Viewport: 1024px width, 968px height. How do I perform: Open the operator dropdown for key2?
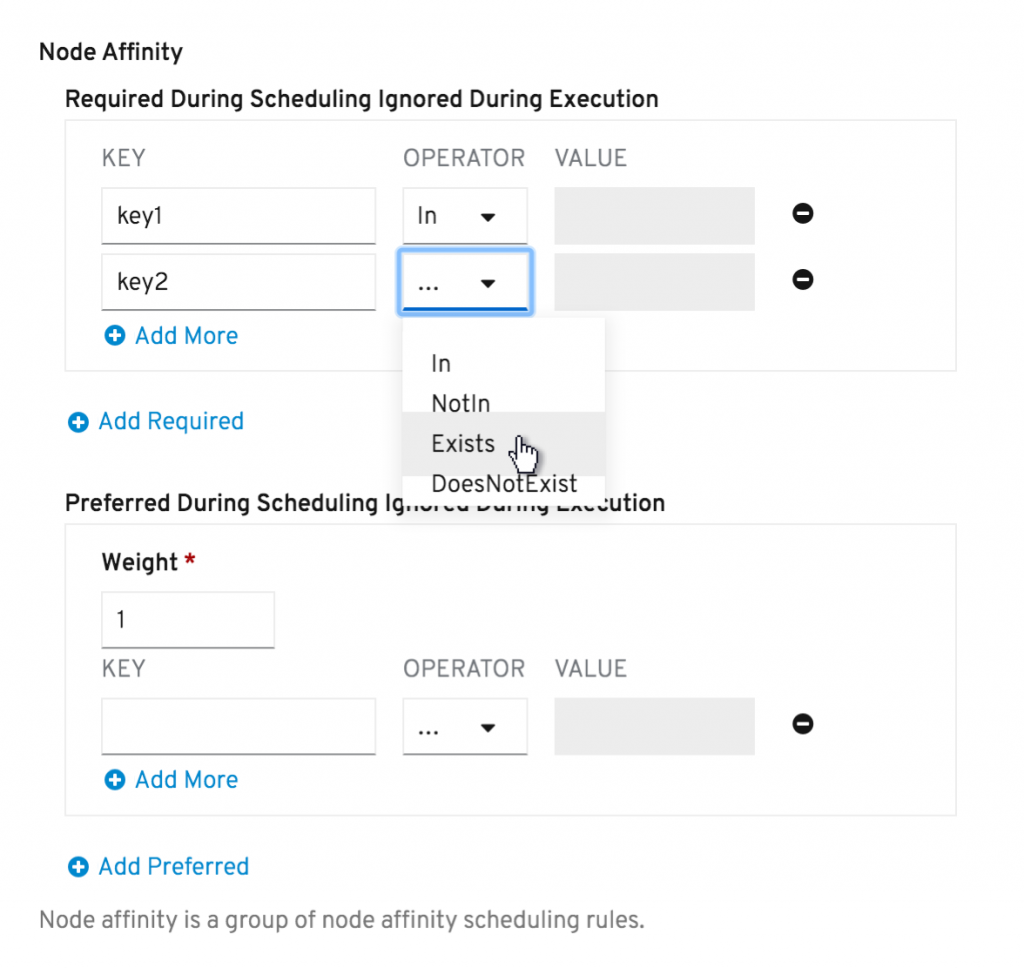[x=464, y=282]
